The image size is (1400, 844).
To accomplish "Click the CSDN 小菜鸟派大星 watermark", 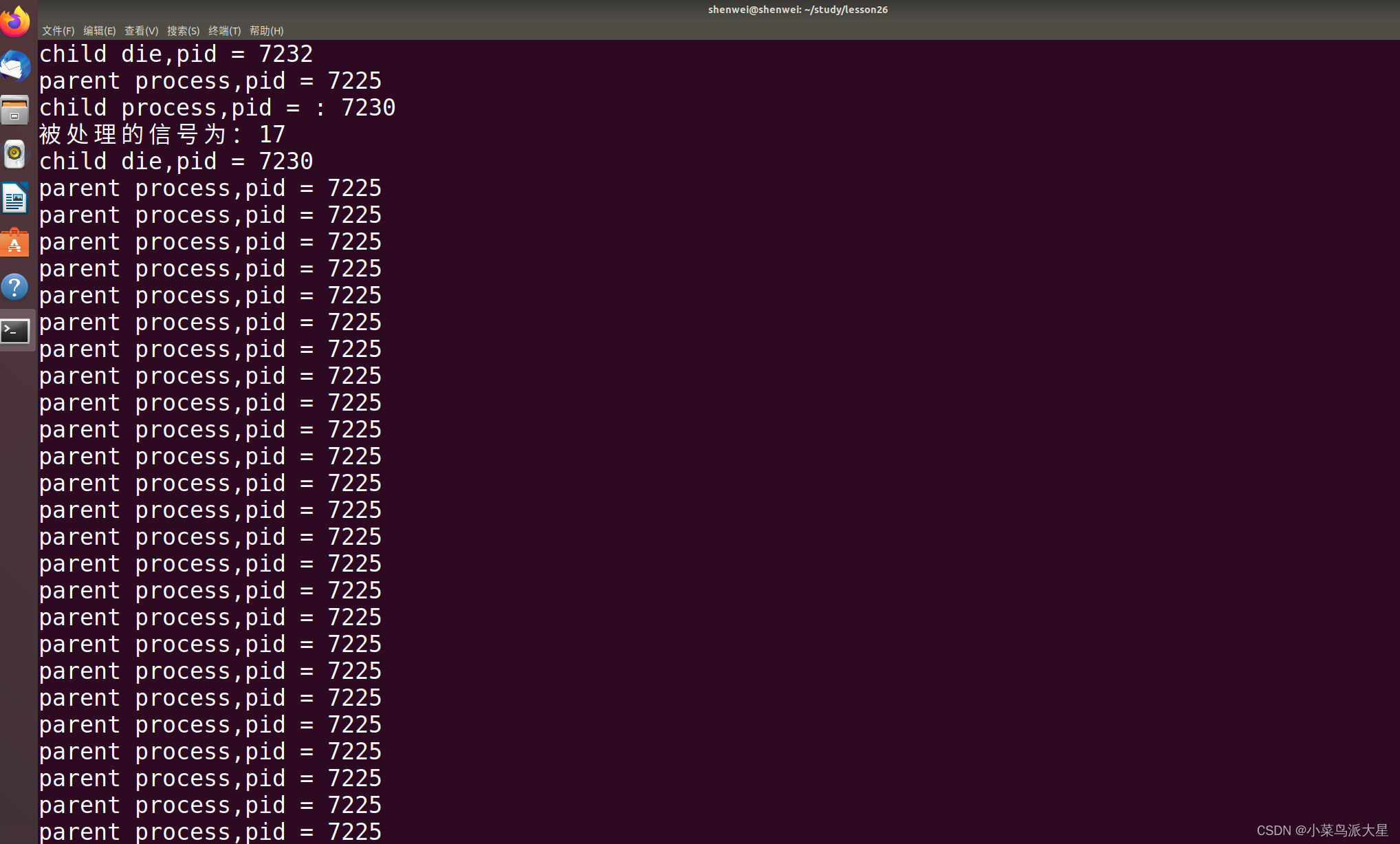I will pyautogui.click(x=1322, y=830).
